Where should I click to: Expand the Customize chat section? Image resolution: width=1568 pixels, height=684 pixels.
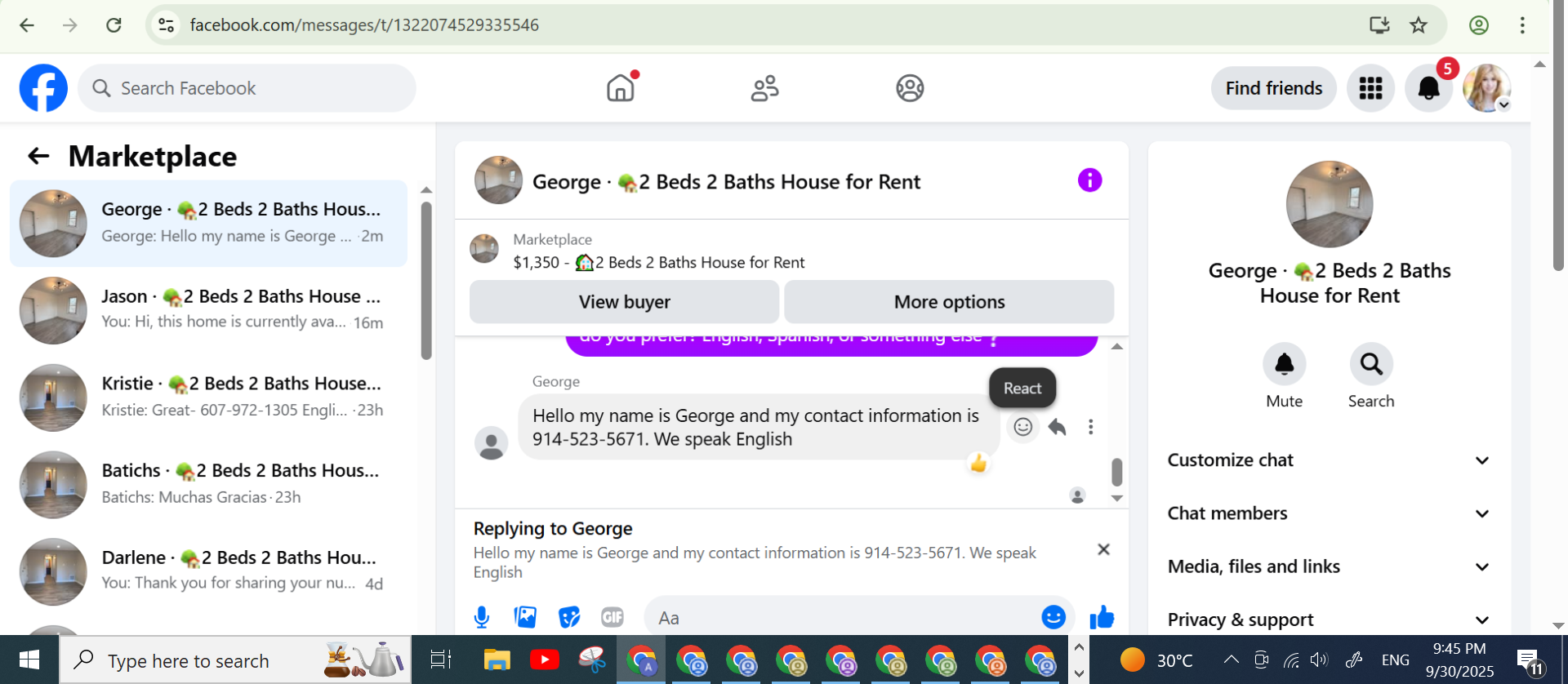click(1329, 460)
